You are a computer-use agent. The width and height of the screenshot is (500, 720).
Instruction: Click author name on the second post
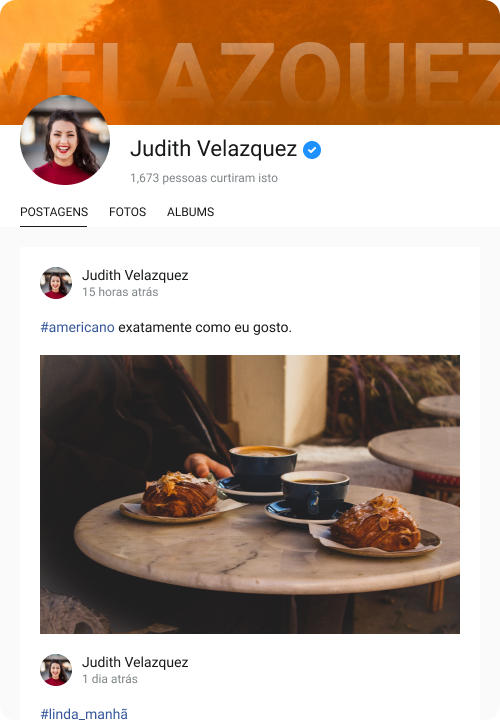pyautogui.click(x=135, y=662)
